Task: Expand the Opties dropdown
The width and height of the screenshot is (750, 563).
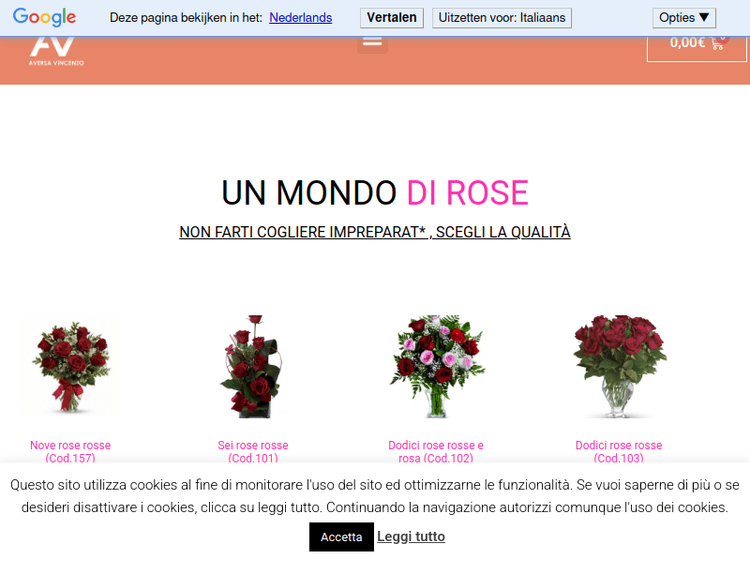Action: [684, 17]
